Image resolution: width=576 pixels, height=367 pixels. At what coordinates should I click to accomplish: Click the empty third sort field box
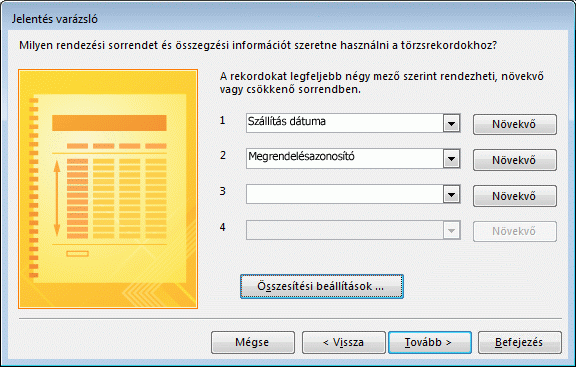(x=353, y=194)
